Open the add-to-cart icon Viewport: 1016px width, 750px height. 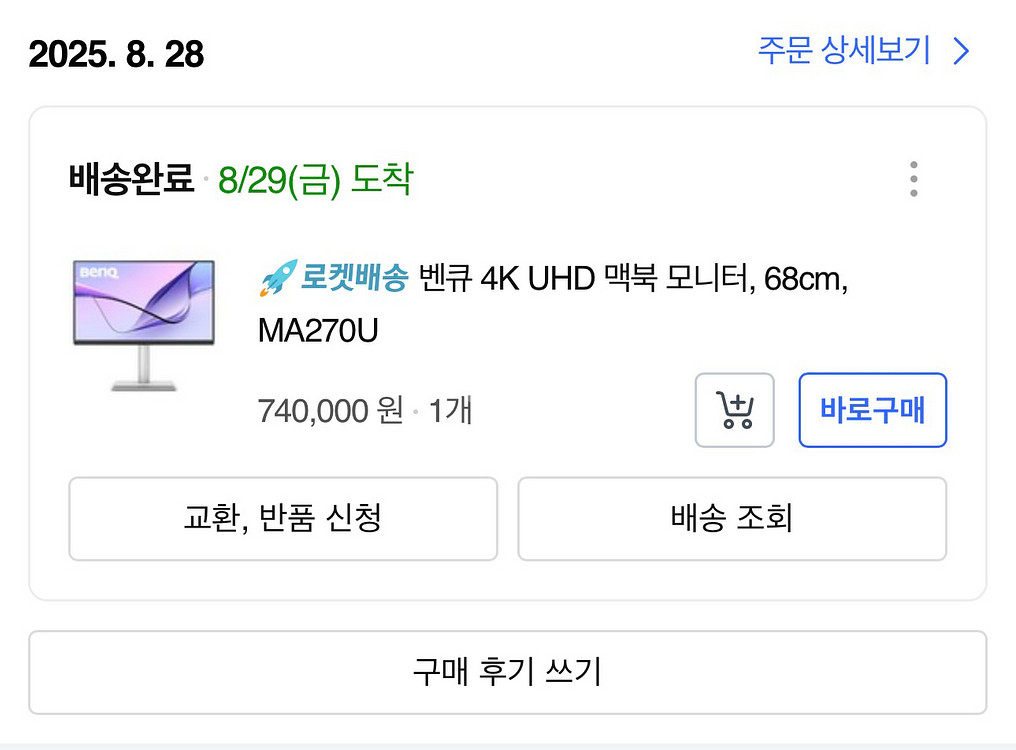pos(734,410)
